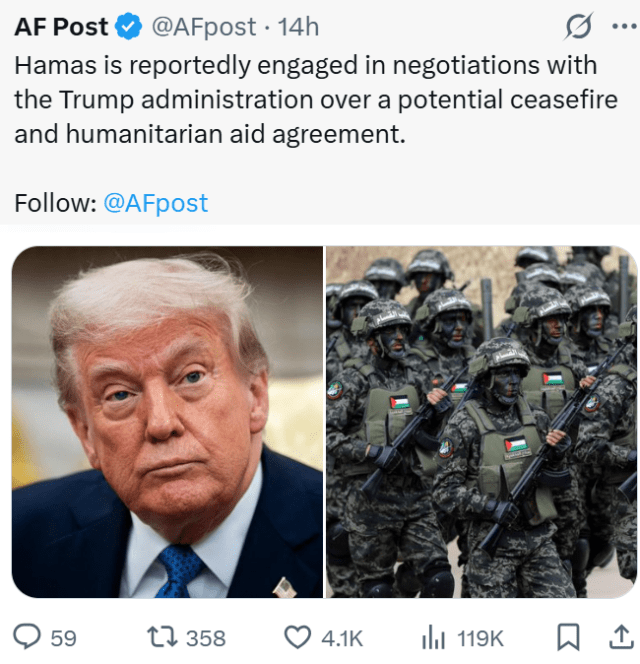Click the @AFpost handle in the header
Image resolution: width=640 pixels, height=664 pixels.
[x=204, y=28]
